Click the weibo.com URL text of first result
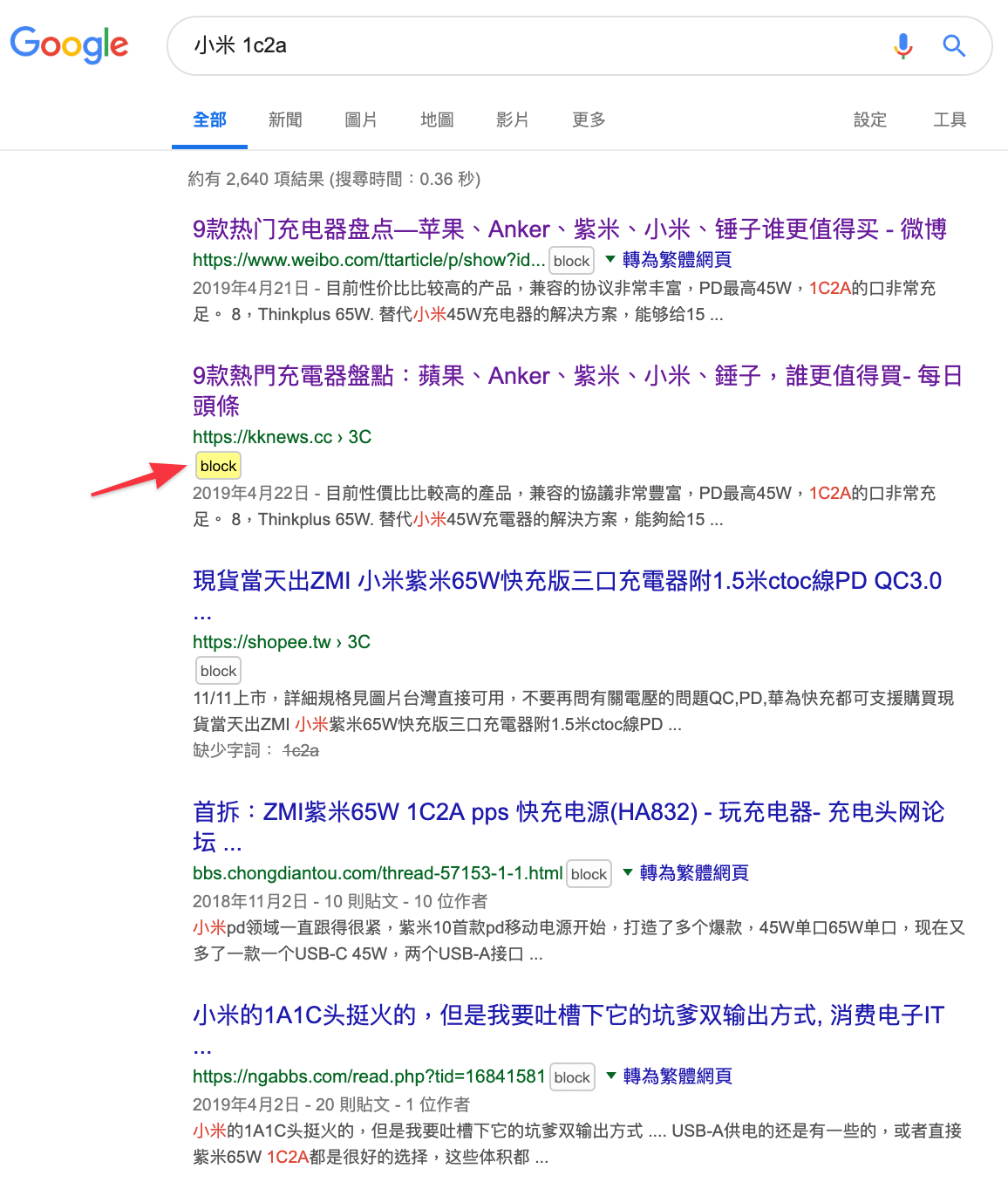The image size is (1008, 1189). coord(369,260)
